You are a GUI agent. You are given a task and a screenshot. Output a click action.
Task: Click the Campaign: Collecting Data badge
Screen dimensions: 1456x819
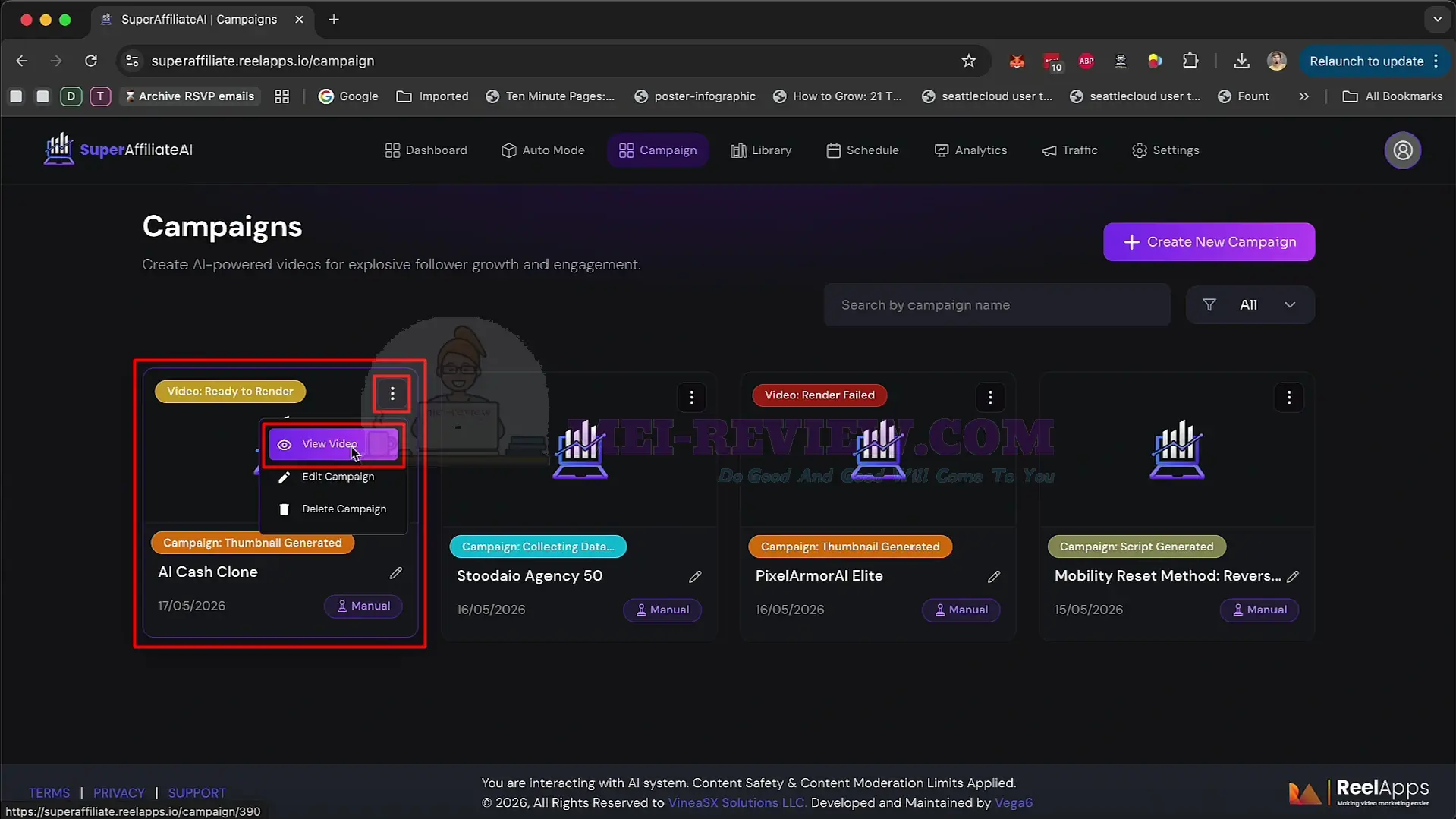point(538,547)
